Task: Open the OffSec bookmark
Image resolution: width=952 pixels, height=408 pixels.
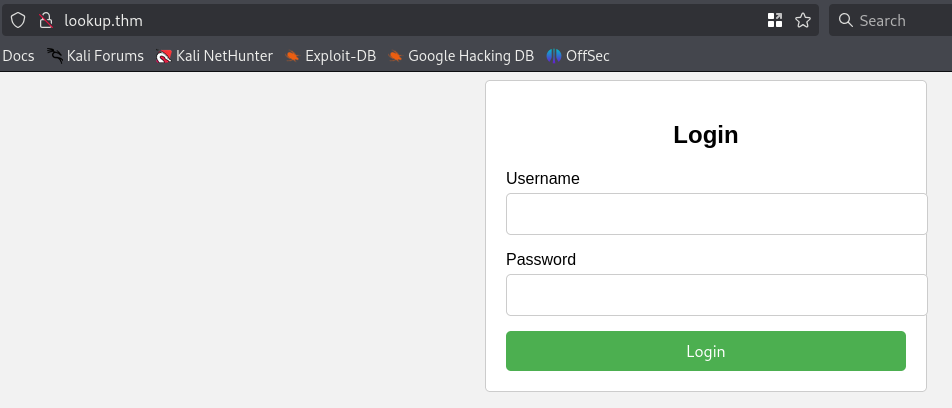Action: tap(578, 56)
